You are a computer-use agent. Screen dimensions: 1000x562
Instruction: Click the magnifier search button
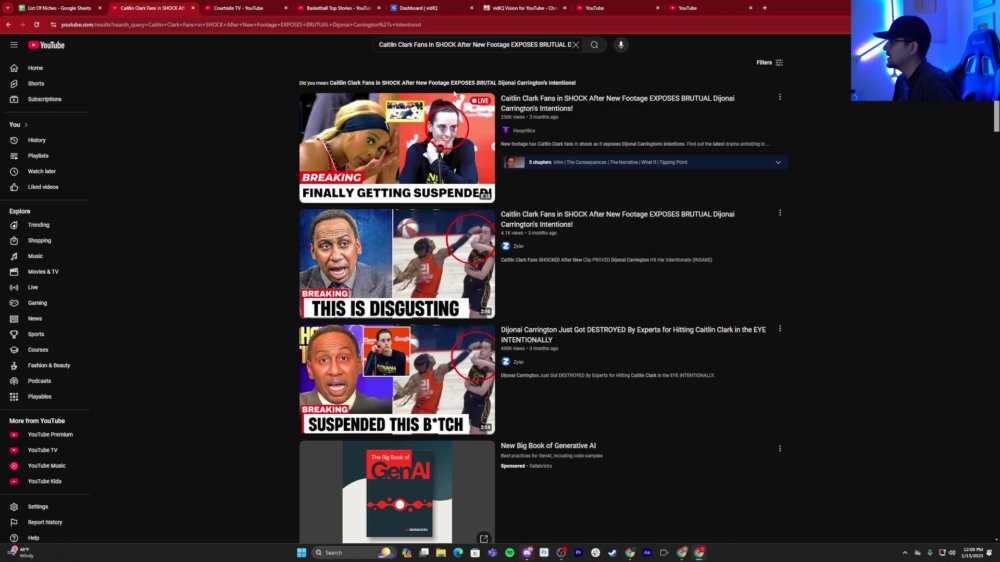tap(594, 45)
